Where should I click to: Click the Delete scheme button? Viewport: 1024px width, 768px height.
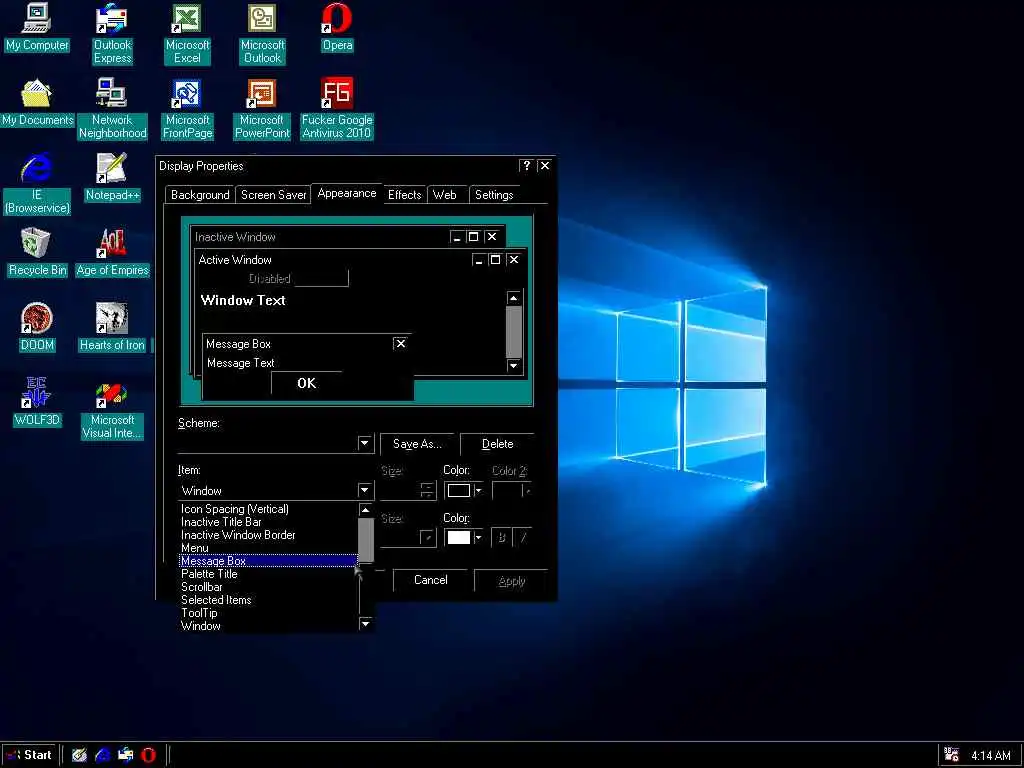[497, 444]
